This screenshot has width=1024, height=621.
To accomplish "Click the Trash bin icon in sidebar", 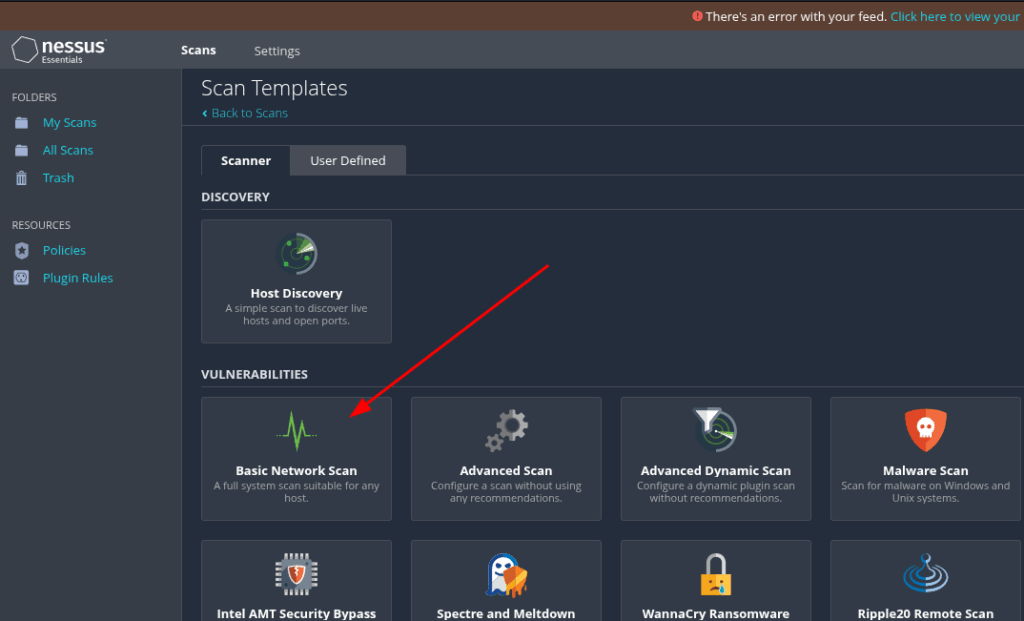I will coord(21,178).
